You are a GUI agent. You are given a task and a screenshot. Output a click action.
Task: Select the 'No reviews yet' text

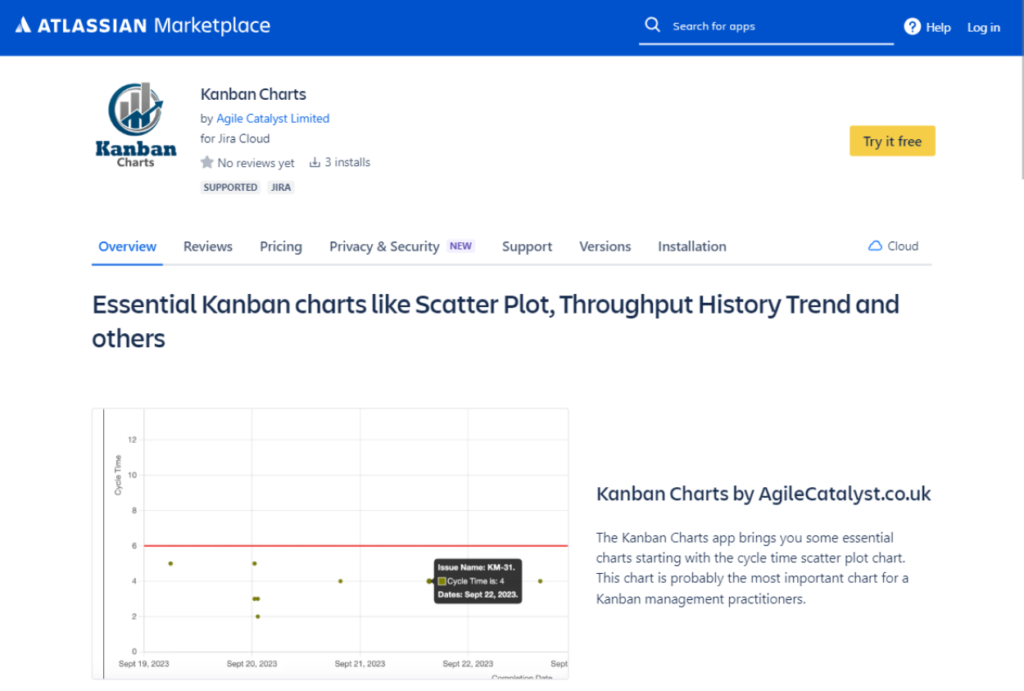coord(255,163)
